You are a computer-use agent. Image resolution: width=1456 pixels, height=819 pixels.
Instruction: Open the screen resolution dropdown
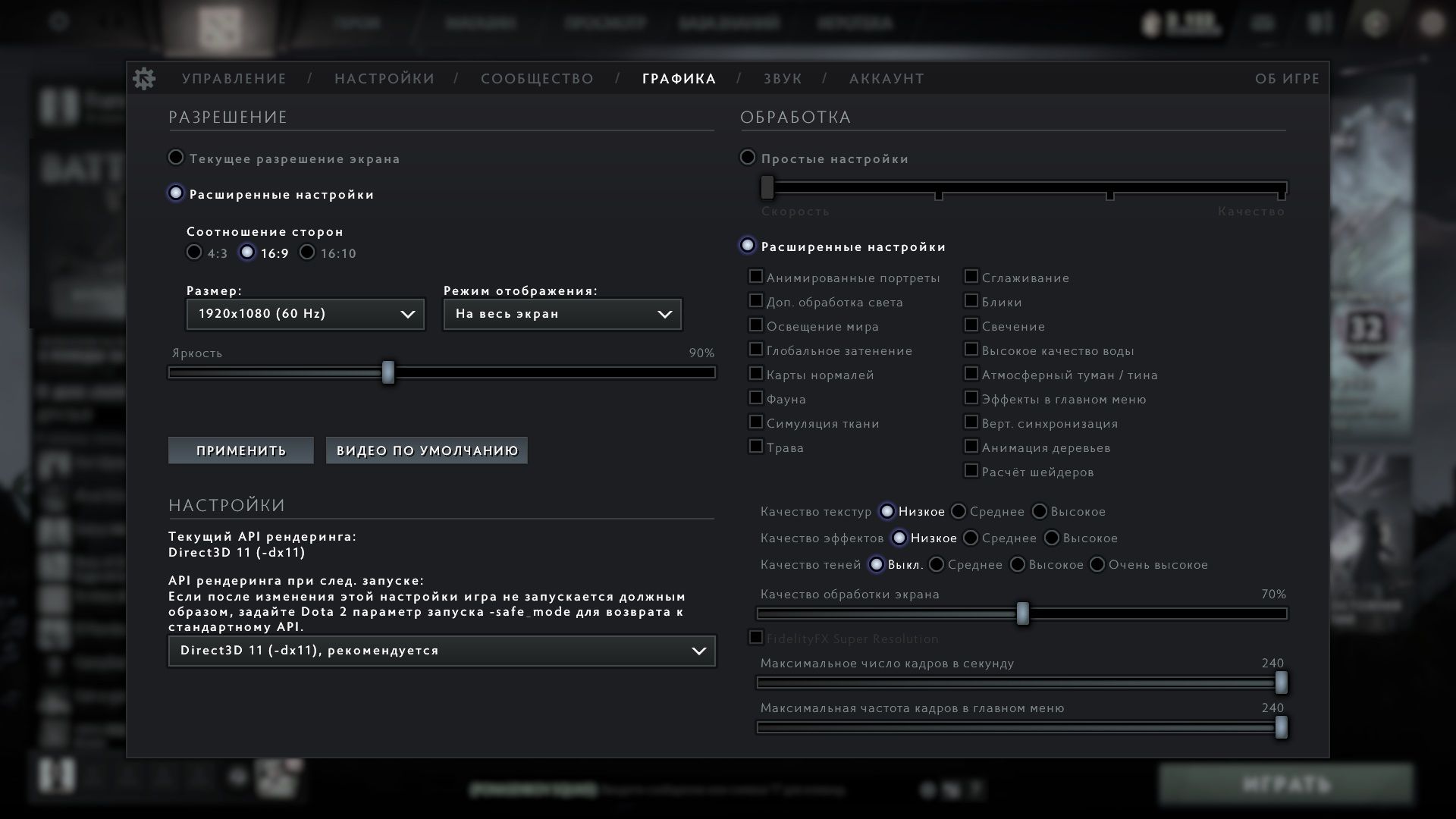click(x=305, y=313)
